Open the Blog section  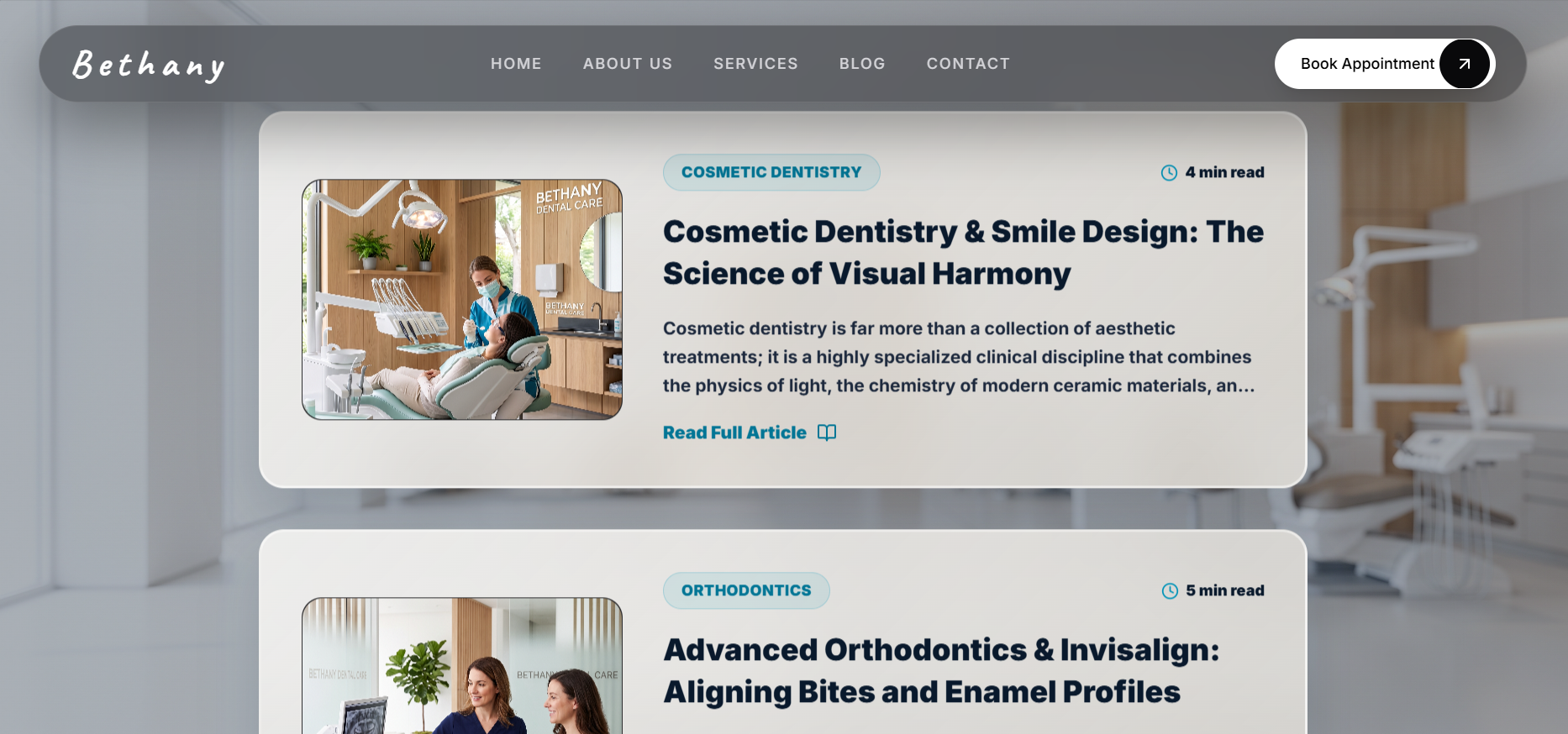coord(862,64)
